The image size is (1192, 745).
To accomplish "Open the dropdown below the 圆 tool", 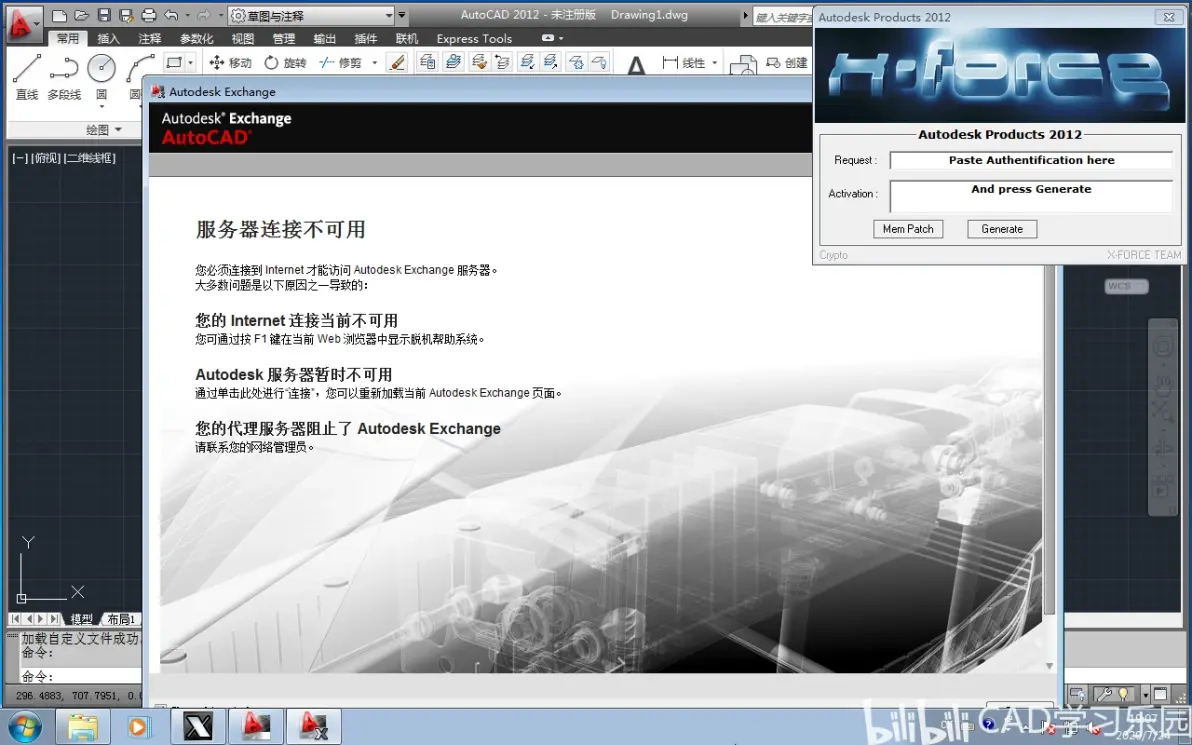I will tap(101, 107).
